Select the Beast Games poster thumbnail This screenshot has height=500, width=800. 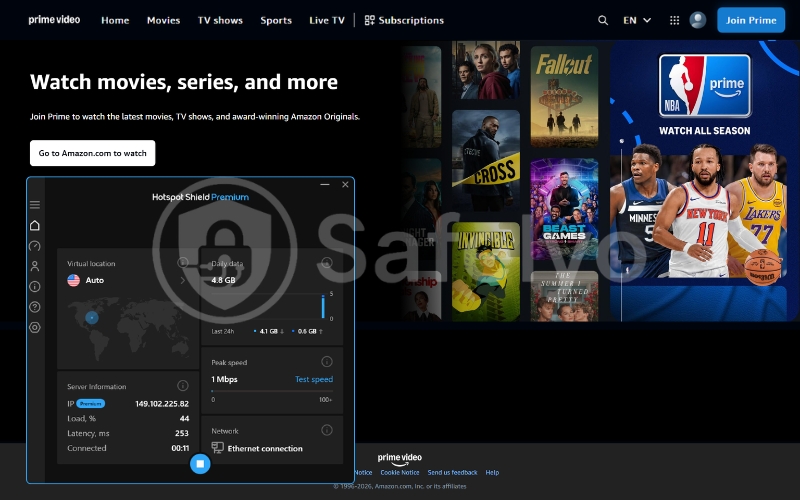(x=564, y=209)
